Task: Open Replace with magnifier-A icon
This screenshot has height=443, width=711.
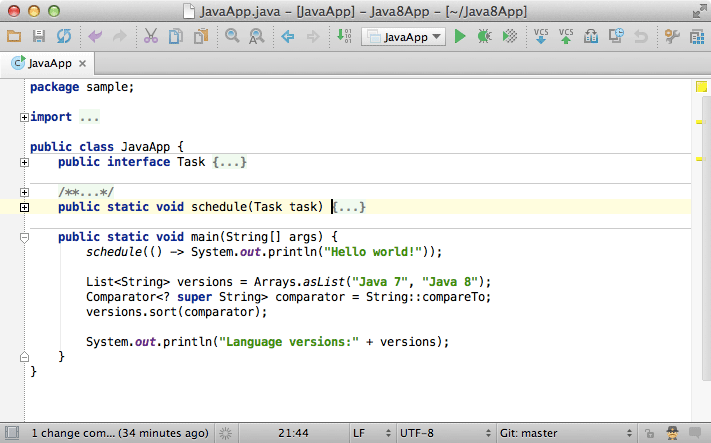Action: coord(256,36)
